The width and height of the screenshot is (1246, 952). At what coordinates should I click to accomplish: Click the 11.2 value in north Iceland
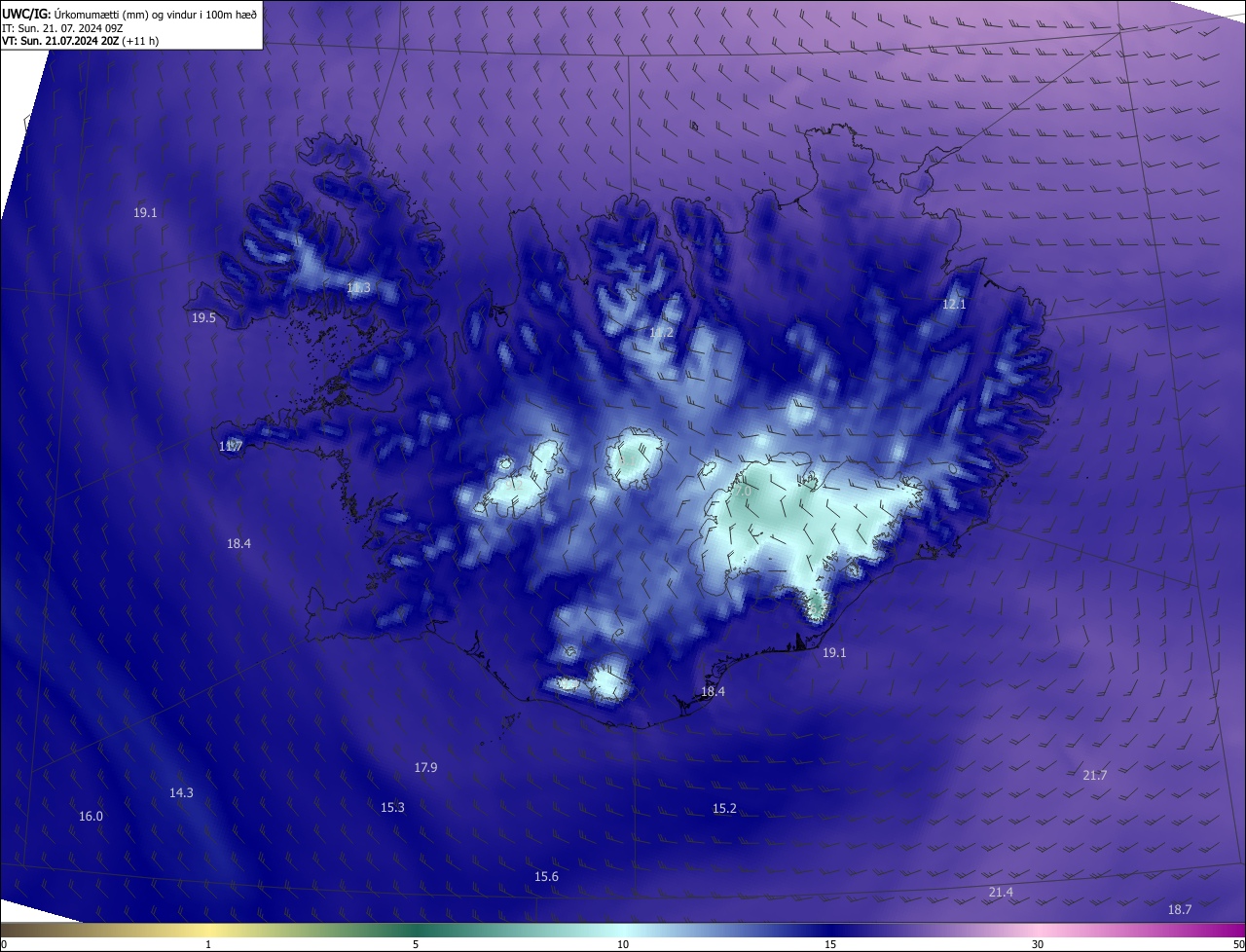pyautogui.click(x=661, y=333)
